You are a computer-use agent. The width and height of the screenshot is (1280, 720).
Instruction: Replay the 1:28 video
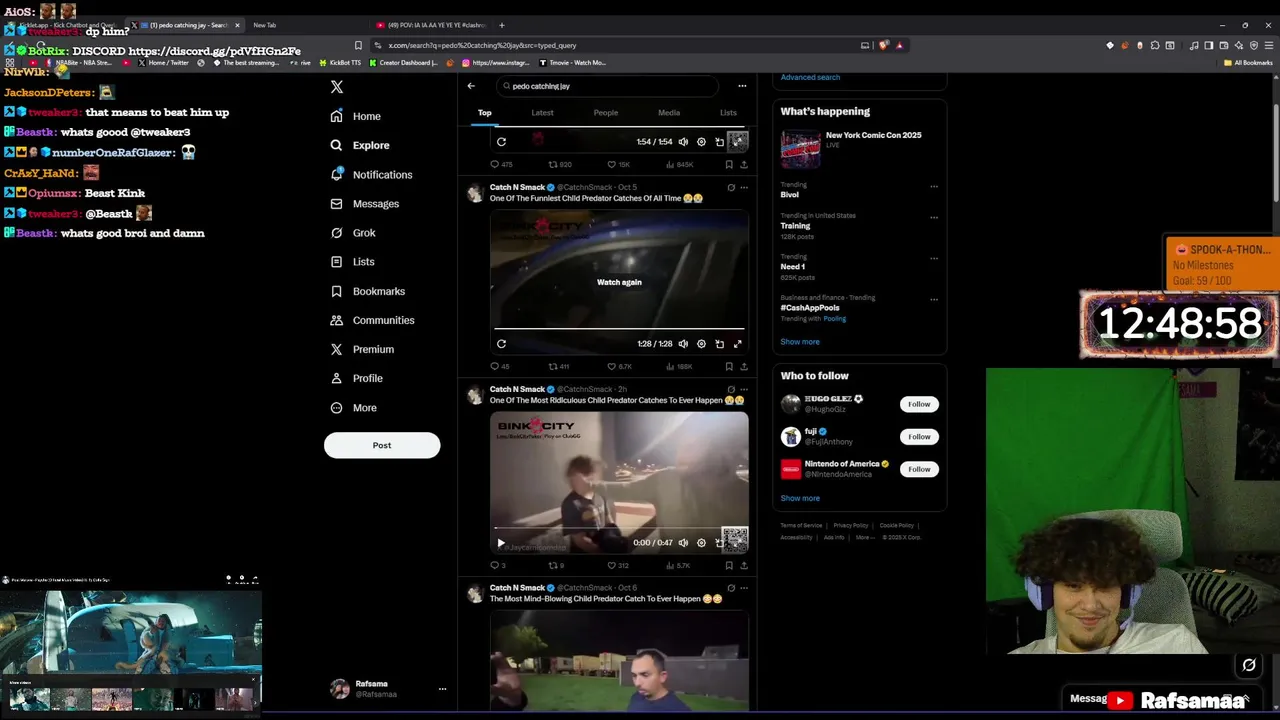[x=501, y=344]
